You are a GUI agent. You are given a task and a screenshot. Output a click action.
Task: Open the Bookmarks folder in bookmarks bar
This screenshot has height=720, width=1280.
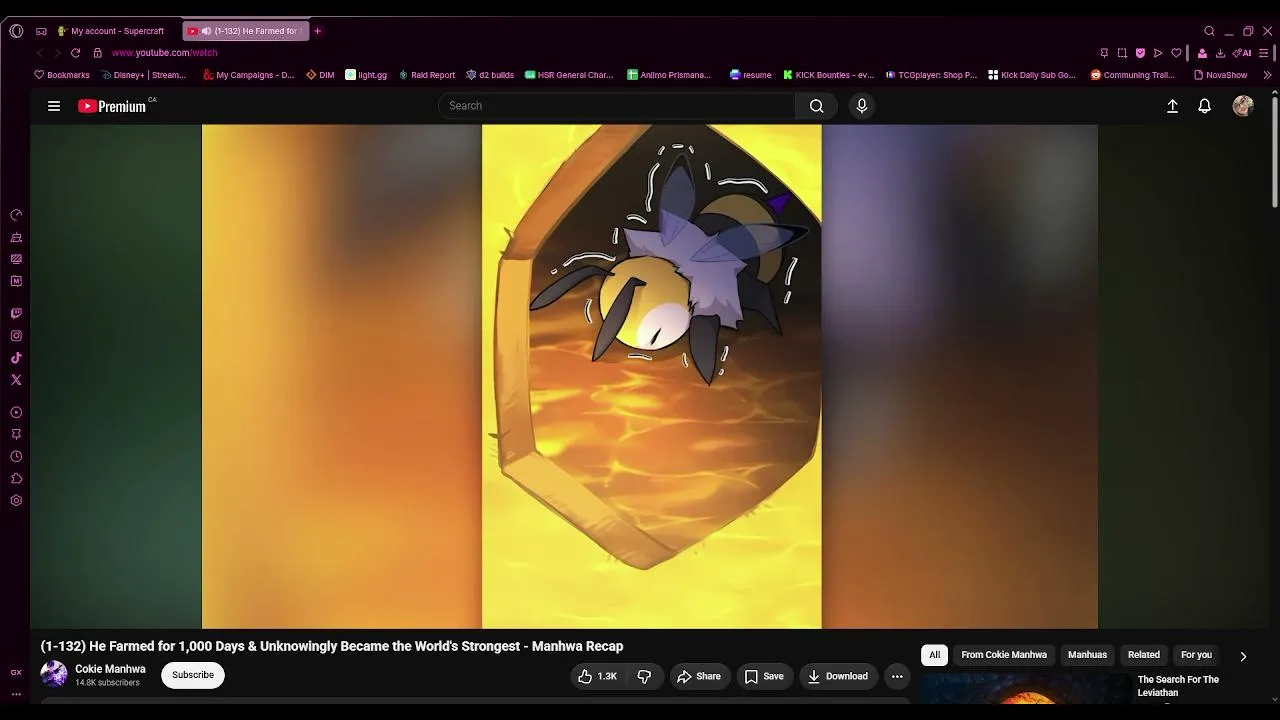coord(62,75)
